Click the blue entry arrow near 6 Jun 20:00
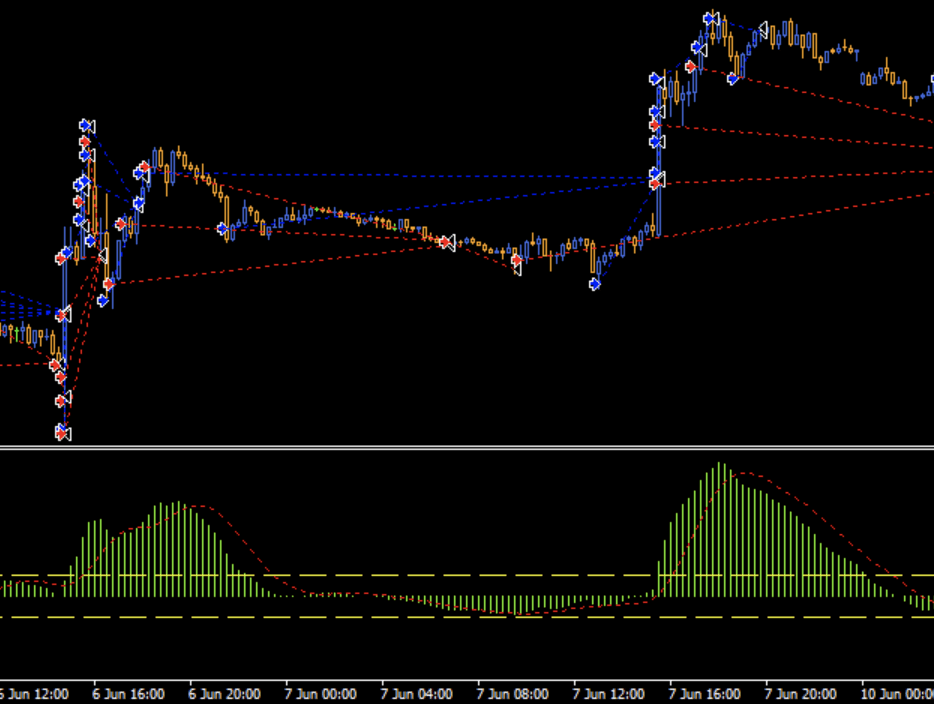Image resolution: width=934 pixels, height=704 pixels. [x=224, y=229]
